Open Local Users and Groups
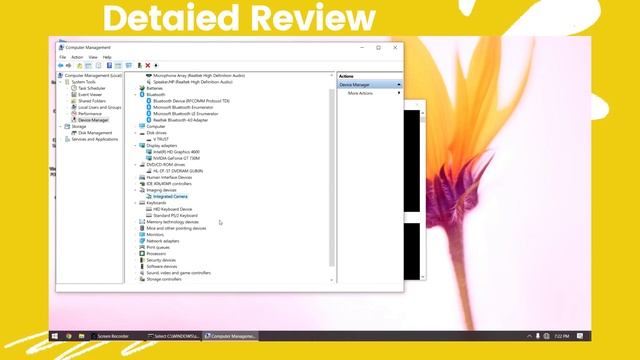This screenshot has height=360, width=640. (100, 107)
